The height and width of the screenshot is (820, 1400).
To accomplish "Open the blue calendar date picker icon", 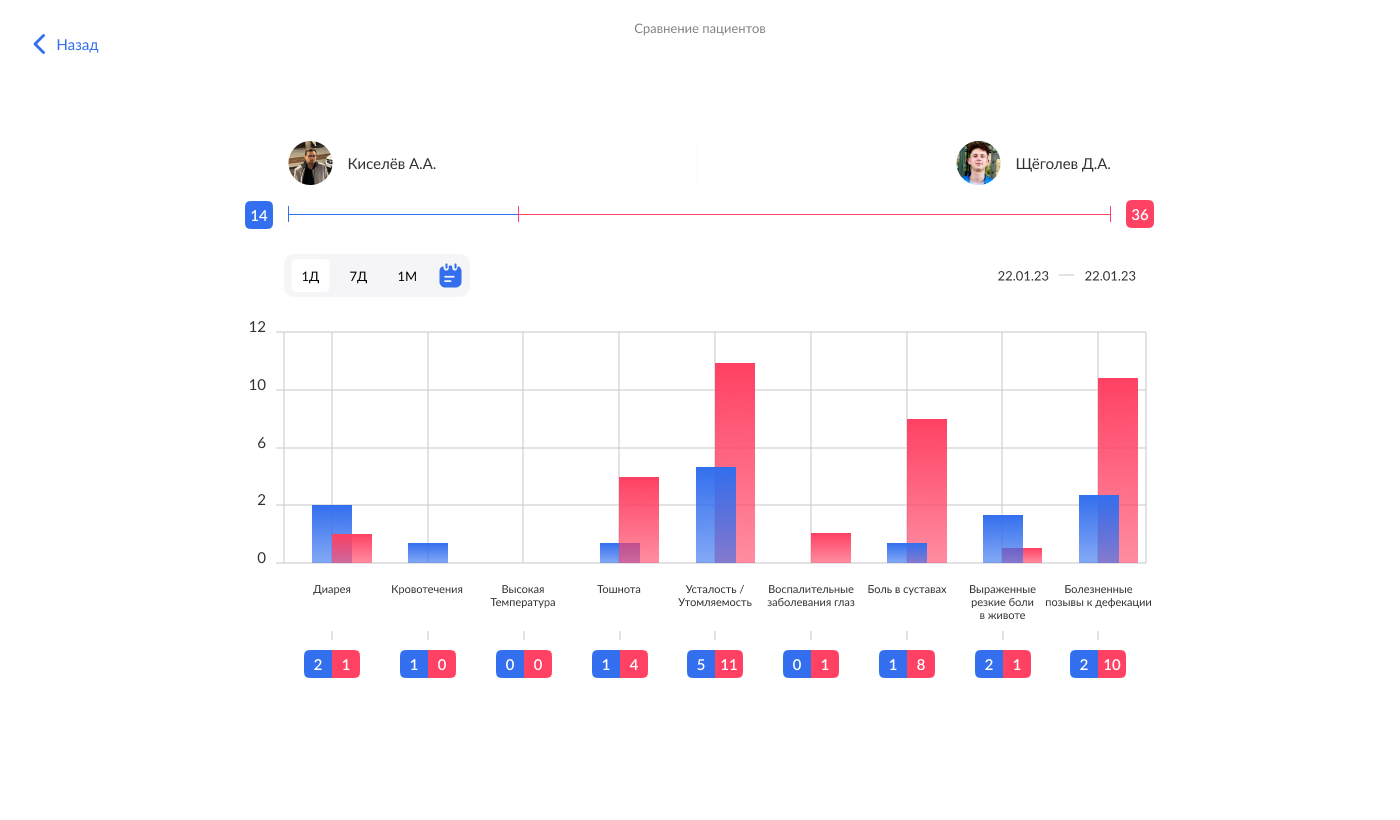I will click(x=451, y=275).
